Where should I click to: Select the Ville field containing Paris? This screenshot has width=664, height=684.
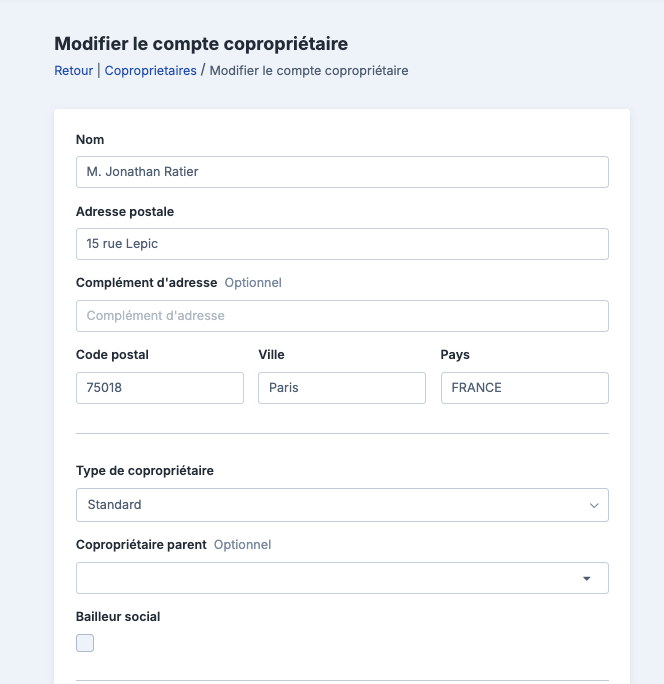[342, 388]
